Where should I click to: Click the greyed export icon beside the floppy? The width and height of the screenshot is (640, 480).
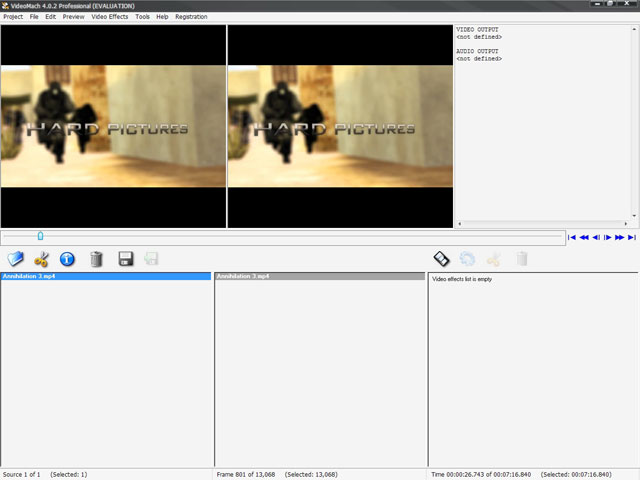click(x=151, y=259)
